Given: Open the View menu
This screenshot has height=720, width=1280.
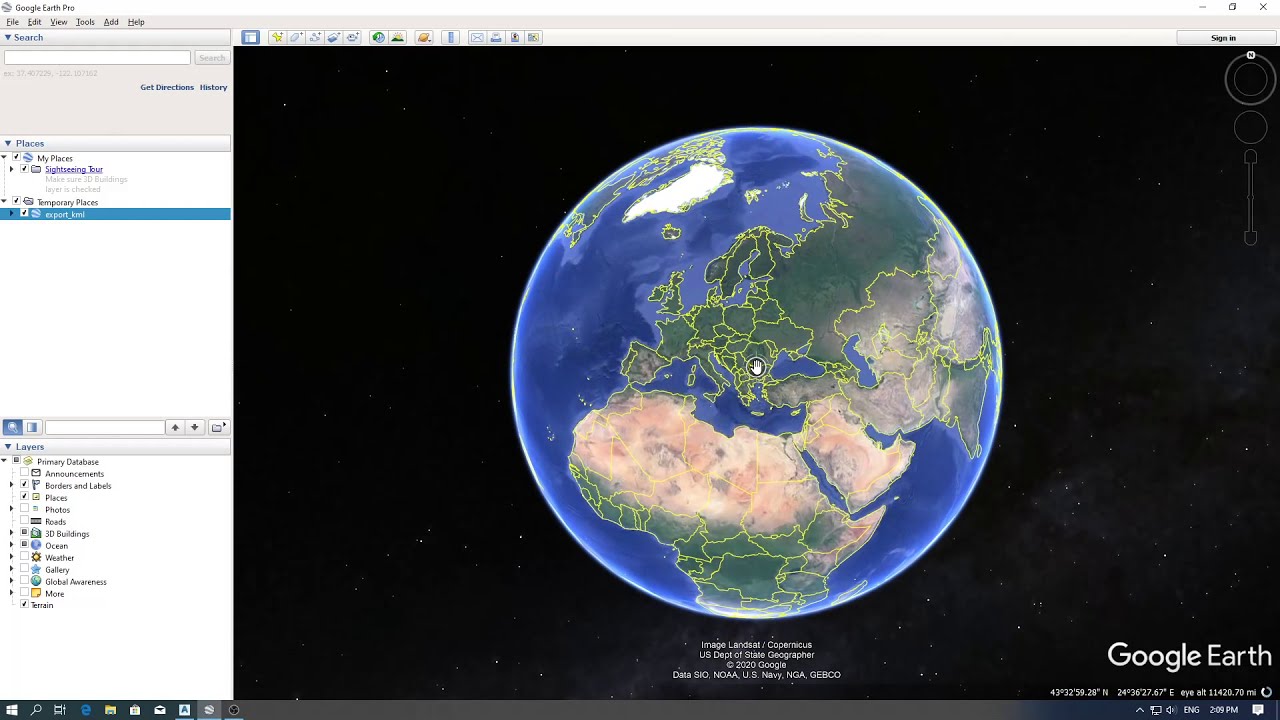Looking at the screenshot, I should coord(59,22).
